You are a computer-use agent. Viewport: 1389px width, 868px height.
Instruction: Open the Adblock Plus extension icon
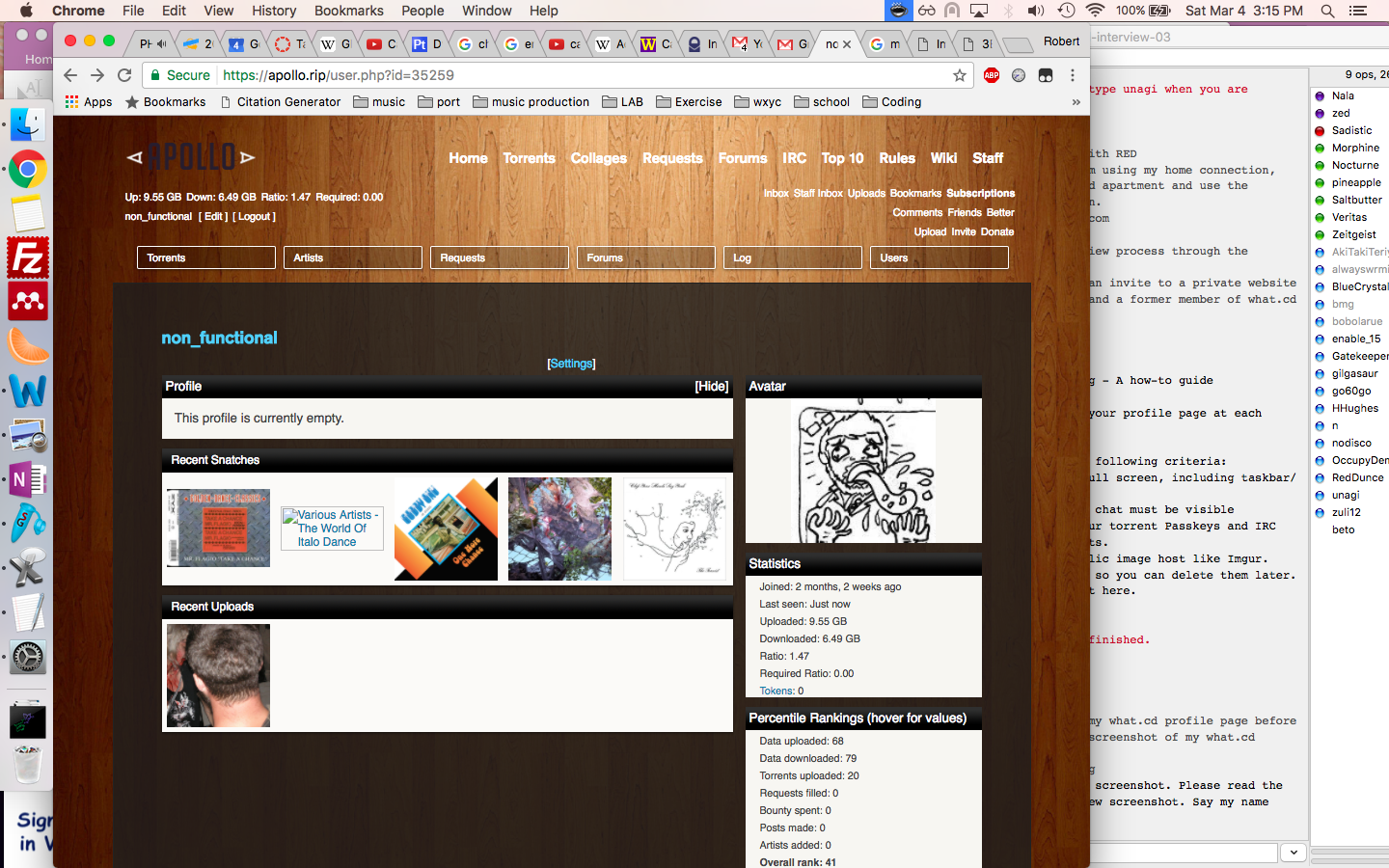991,75
